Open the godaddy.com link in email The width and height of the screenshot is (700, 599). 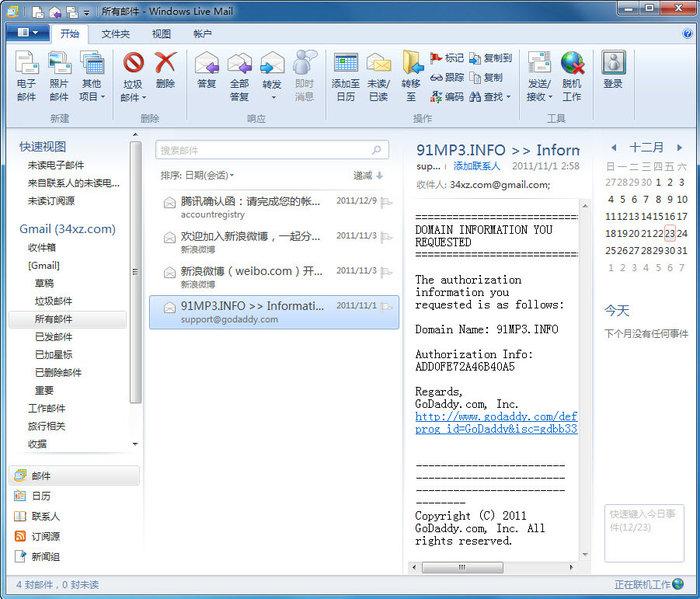click(x=496, y=423)
